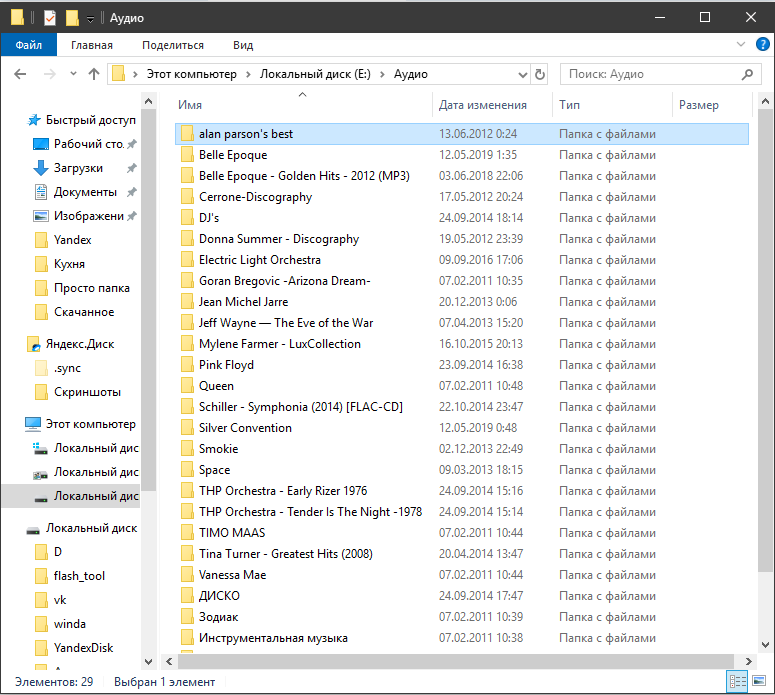Open the Вид ribbon tab
Viewport: 775px width, 695px height.
(243, 45)
